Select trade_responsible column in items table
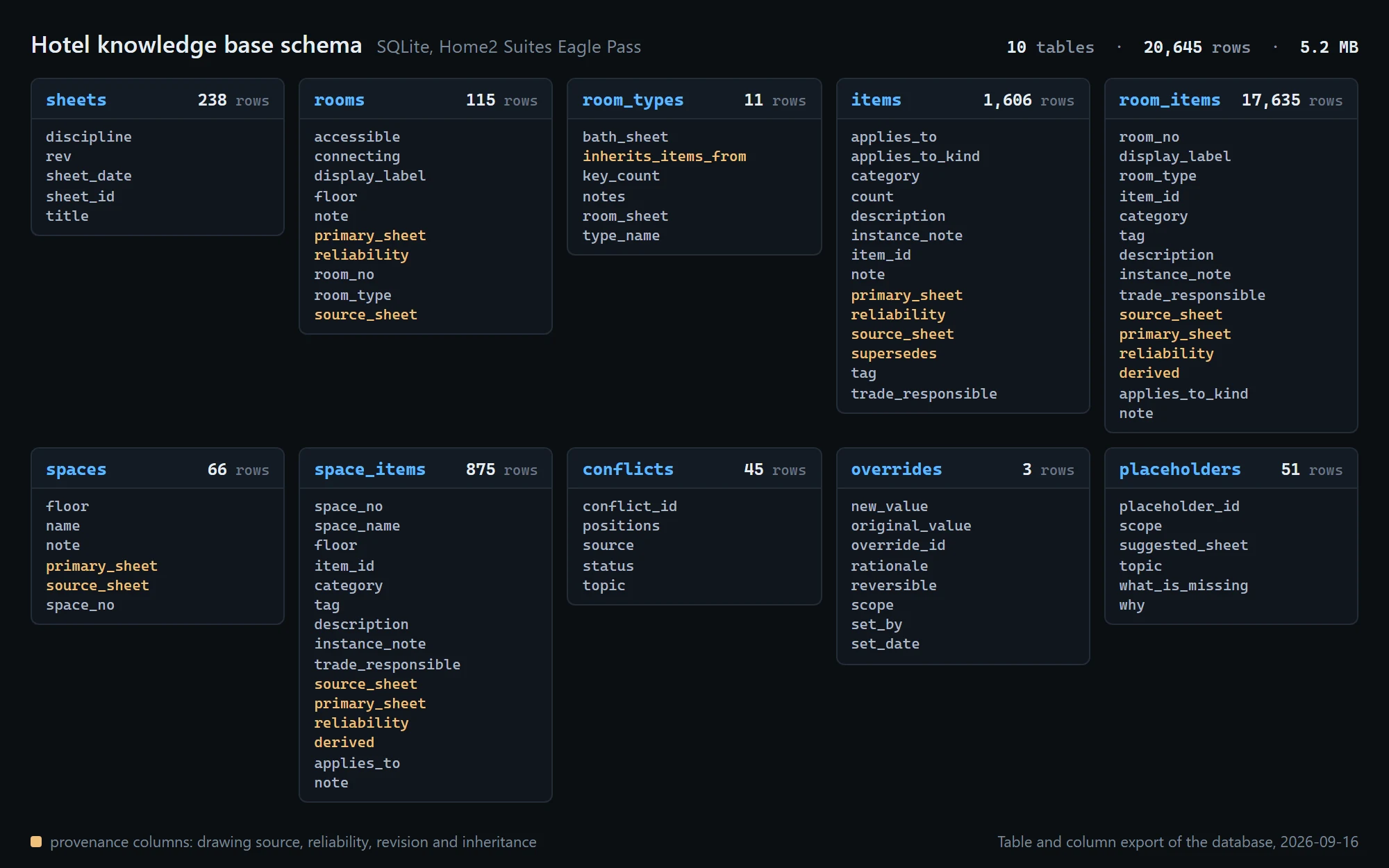 click(924, 394)
